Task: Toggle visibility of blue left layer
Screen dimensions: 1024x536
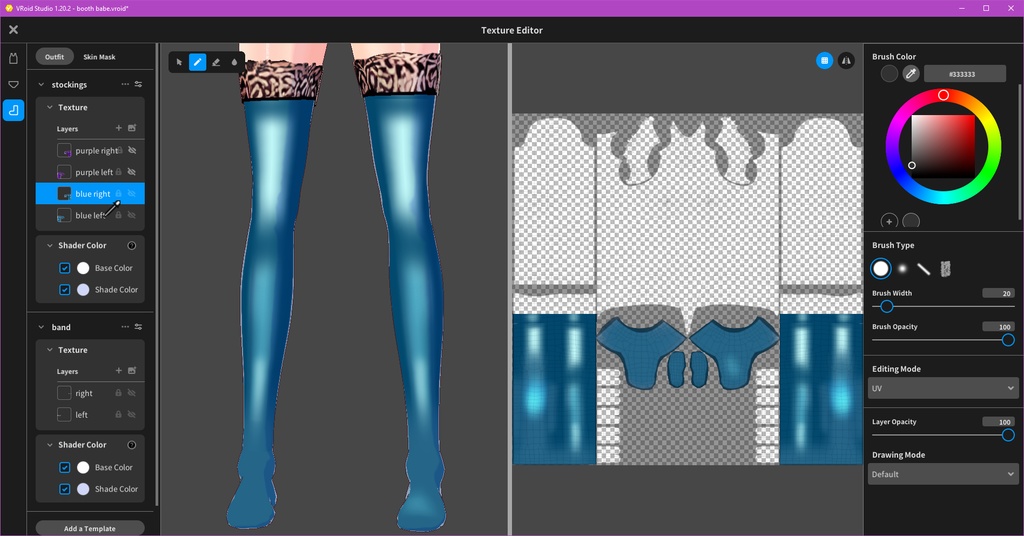Action: [132, 215]
